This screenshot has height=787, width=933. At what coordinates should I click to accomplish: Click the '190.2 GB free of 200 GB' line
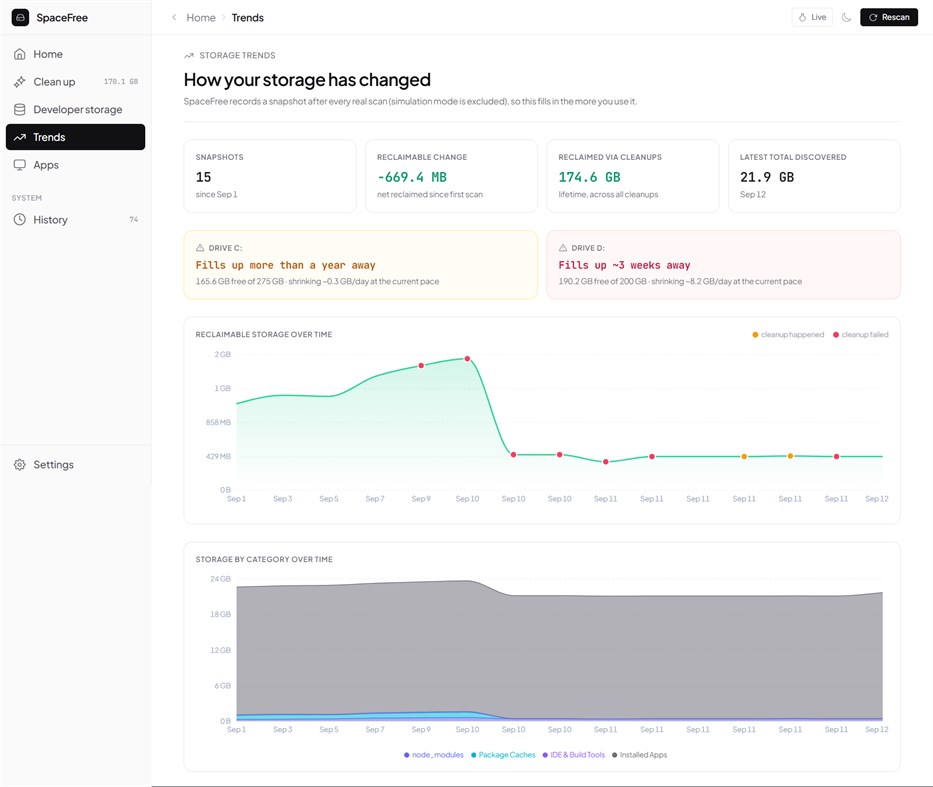click(x=680, y=281)
